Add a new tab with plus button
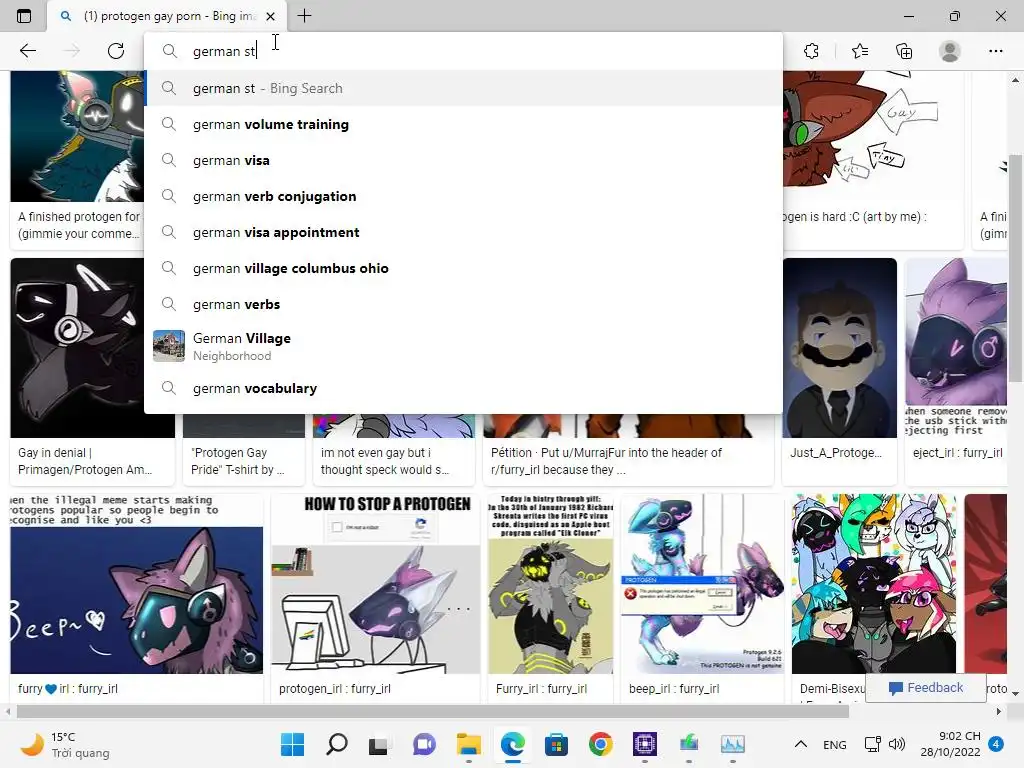This screenshot has width=1024, height=768. 304,16
